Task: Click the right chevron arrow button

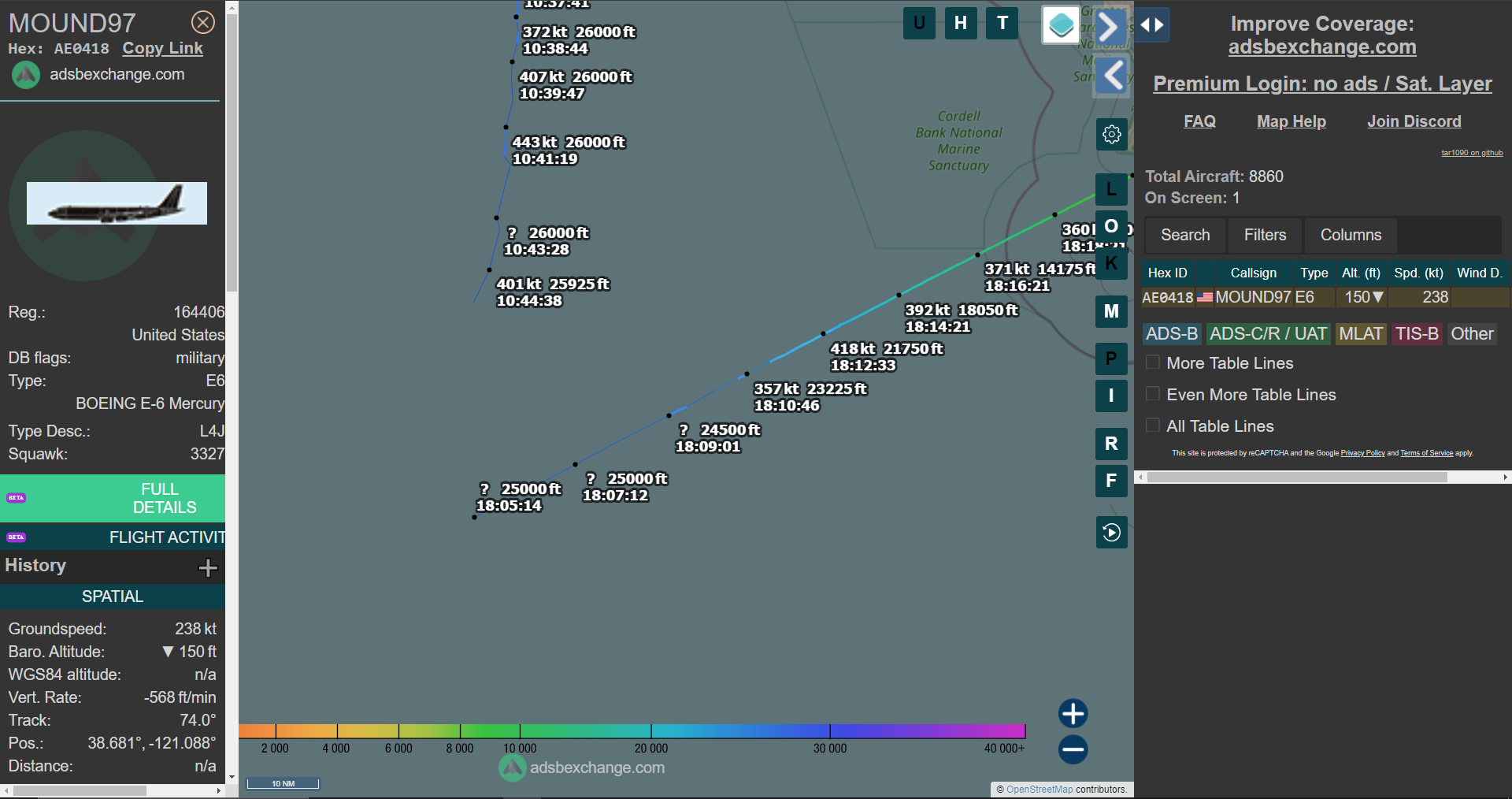Action: click(1108, 28)
